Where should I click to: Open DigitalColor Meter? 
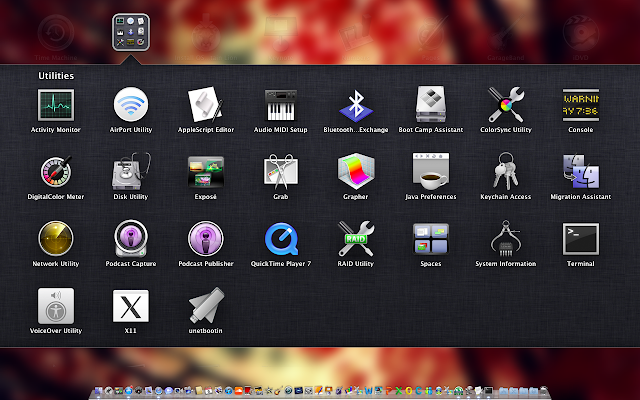pyautogui.click(x=56, y=171)
